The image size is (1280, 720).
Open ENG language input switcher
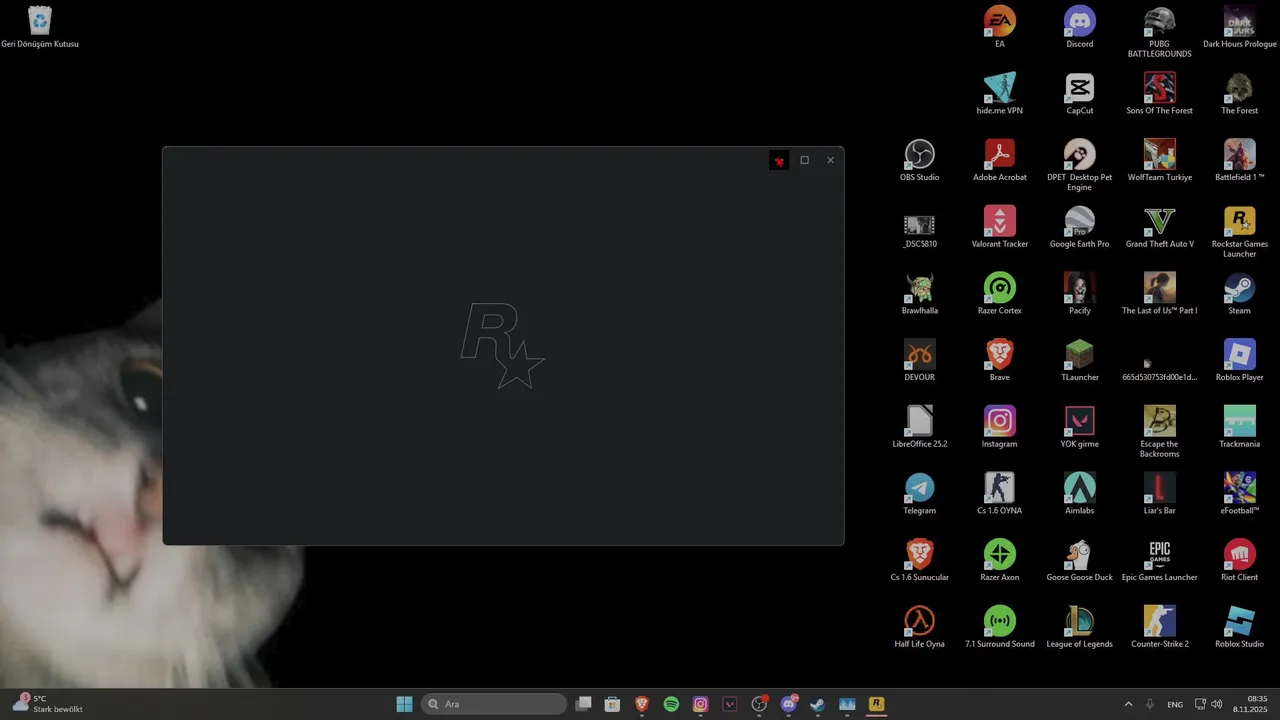click(1175, 704)
